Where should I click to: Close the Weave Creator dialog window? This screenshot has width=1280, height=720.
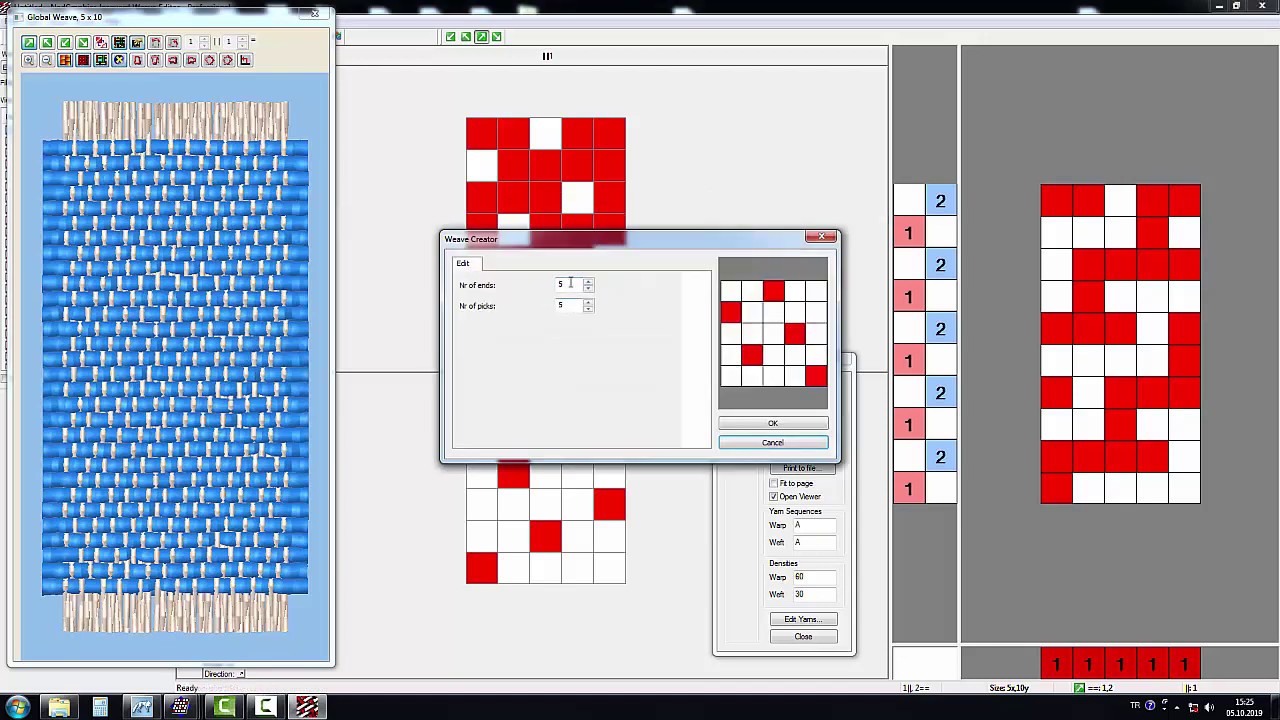point(821,237)
